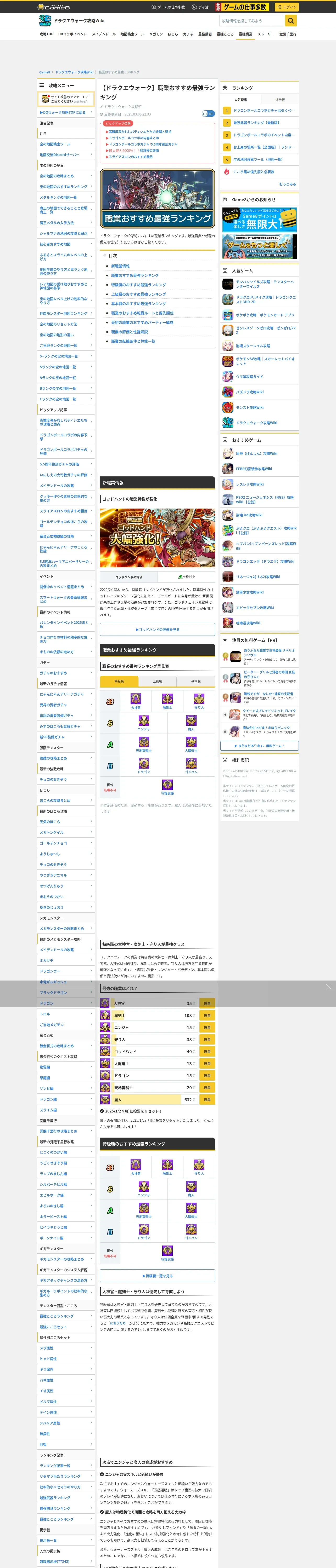Focus the 攻略情報を探してみよう search field
This screenshot has width=336, height=1568.
251,21
